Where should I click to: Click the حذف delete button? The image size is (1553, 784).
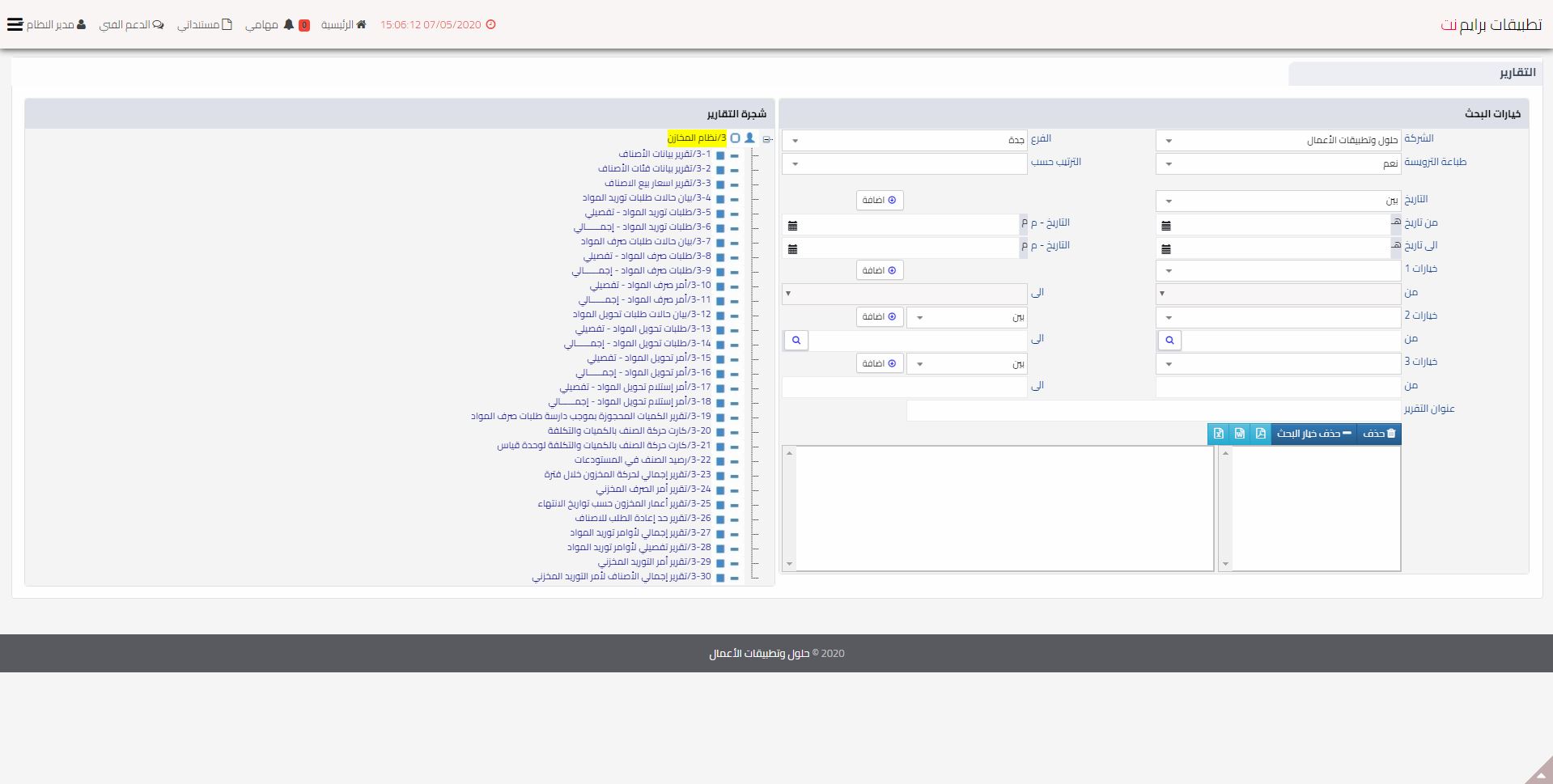1379,434
